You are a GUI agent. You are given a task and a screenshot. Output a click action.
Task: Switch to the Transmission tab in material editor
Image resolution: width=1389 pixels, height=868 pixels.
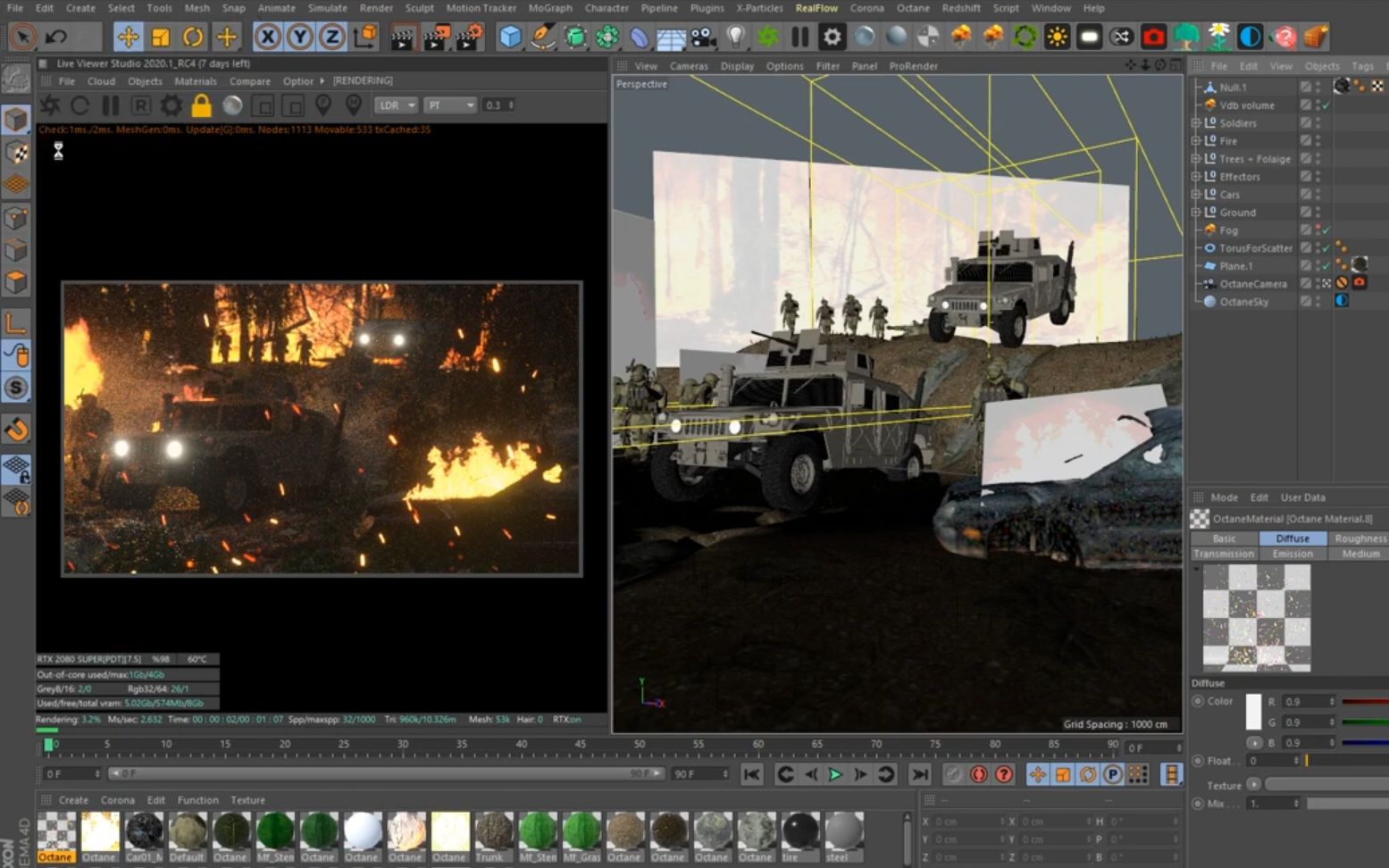click(1224, 553)
